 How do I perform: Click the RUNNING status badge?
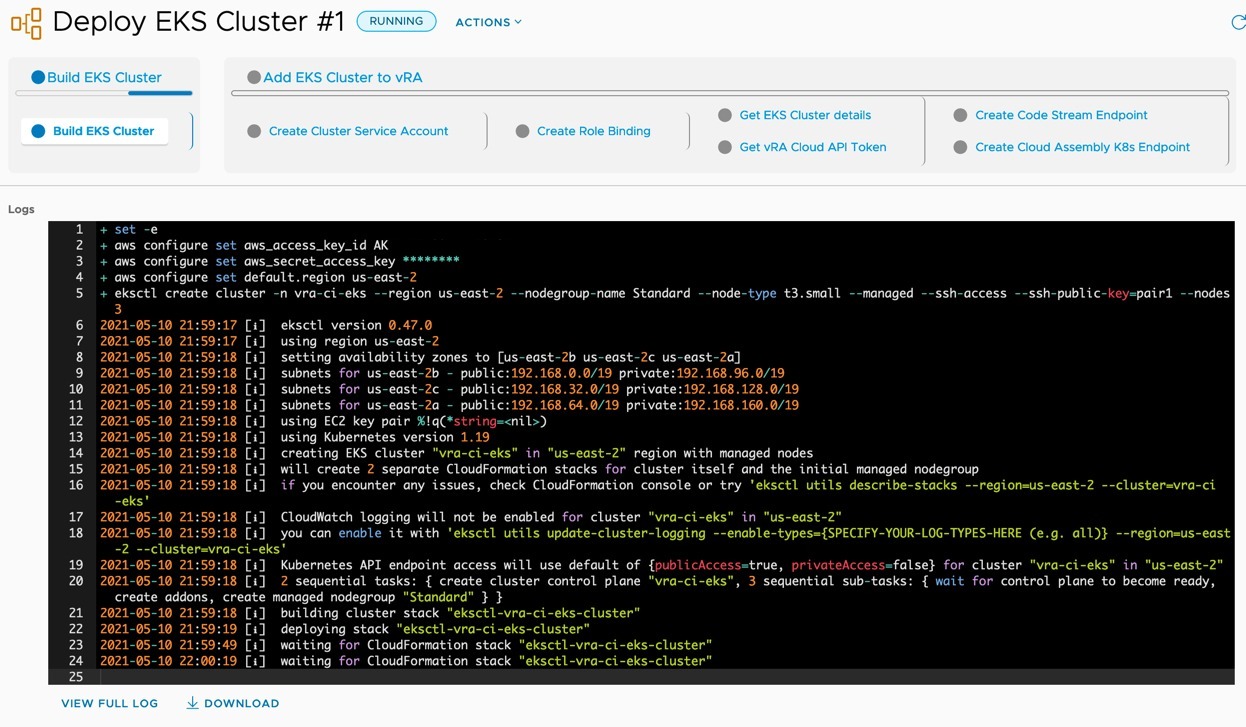(396, 21)
